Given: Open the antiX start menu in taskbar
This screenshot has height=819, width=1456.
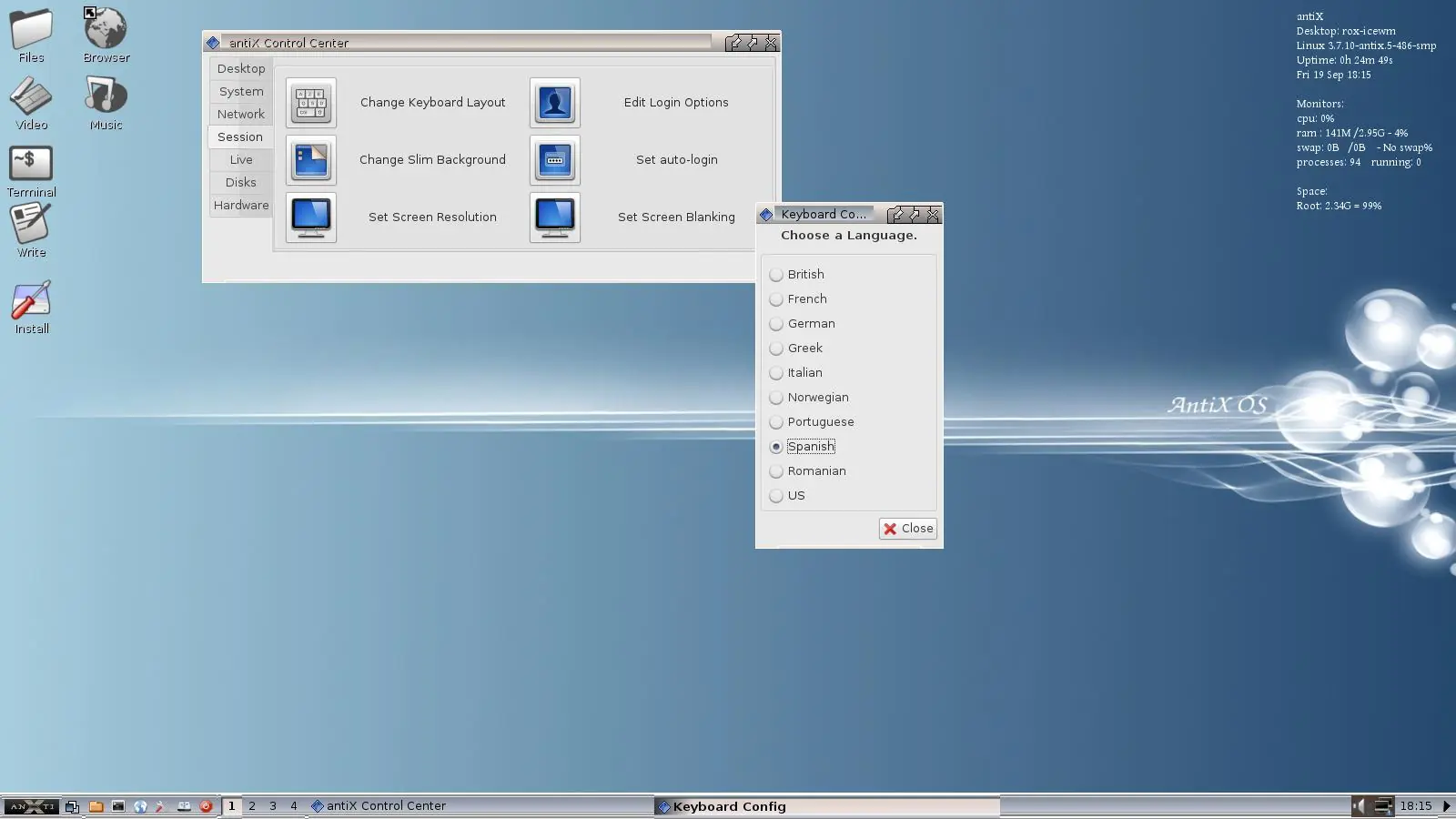Looking at the screenshot, I should coord(32,806).
